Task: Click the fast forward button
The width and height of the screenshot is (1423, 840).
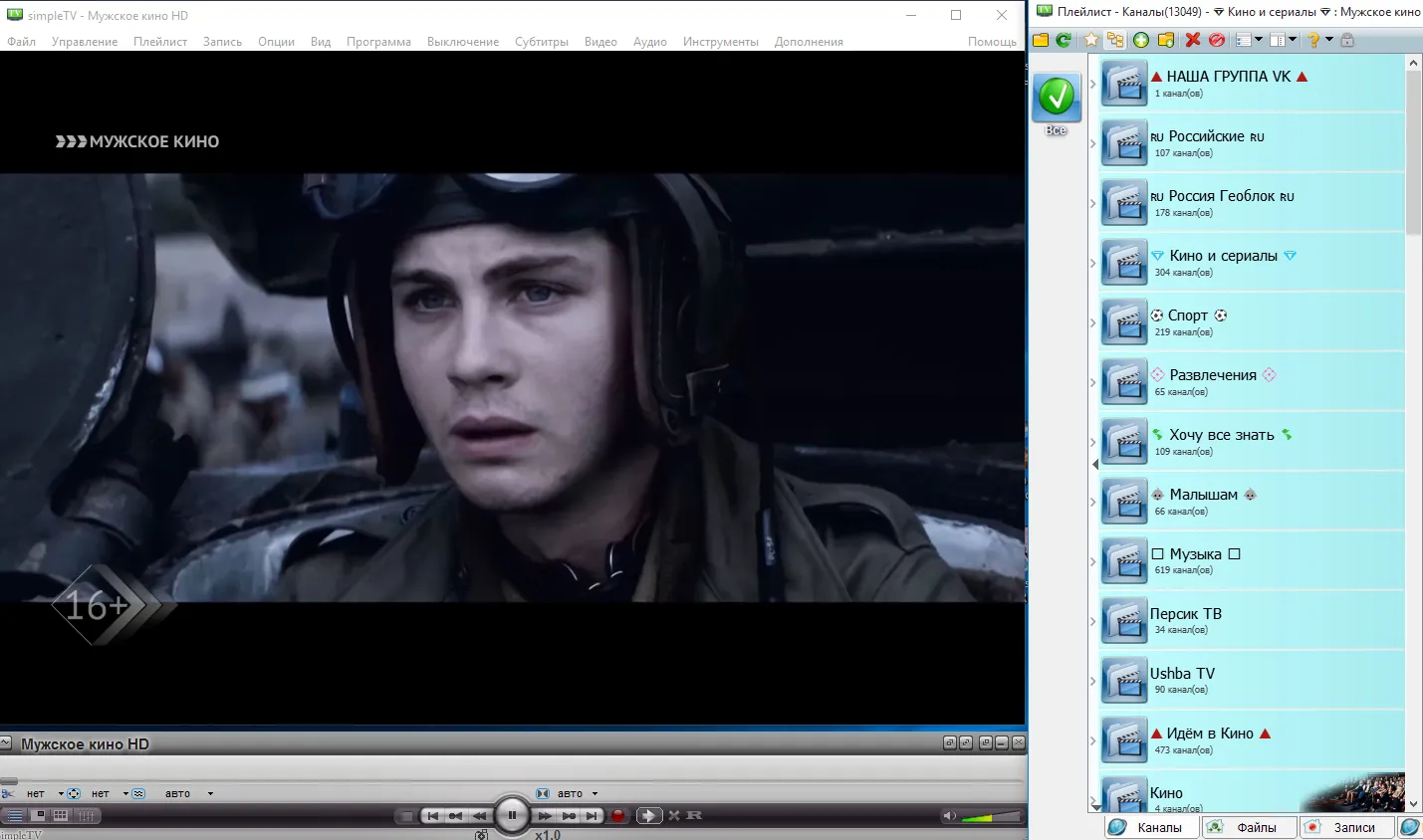Action: [545, 816]
